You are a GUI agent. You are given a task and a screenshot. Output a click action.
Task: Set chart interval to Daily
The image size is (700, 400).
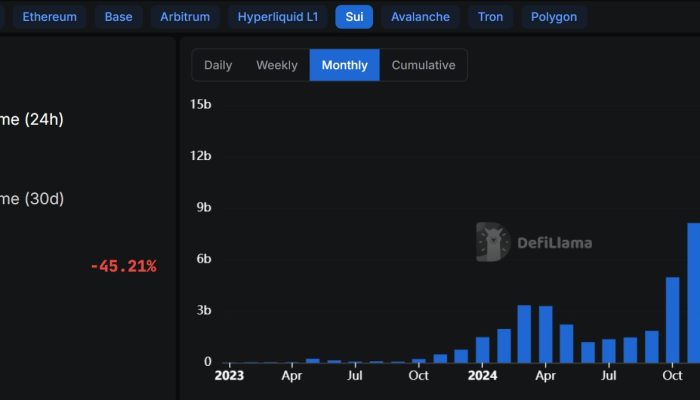point(218,65)
